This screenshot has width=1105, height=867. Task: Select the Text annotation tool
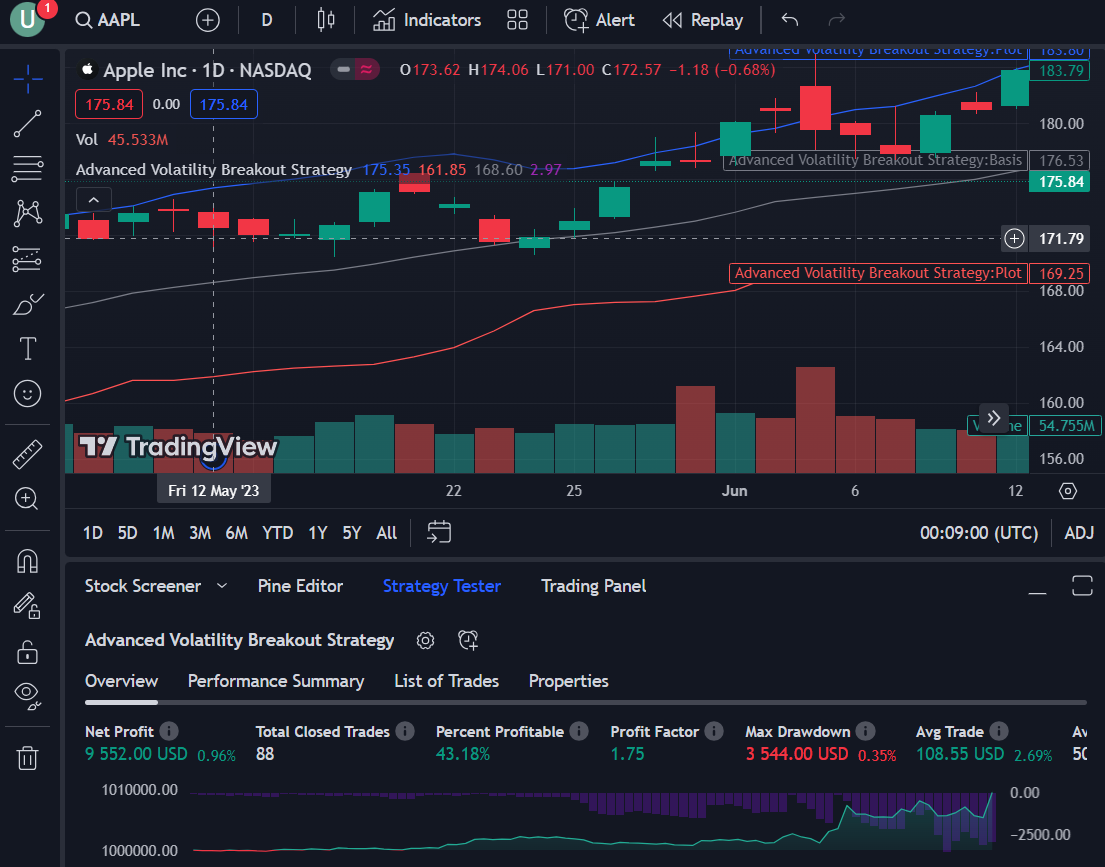click(27, 348)
